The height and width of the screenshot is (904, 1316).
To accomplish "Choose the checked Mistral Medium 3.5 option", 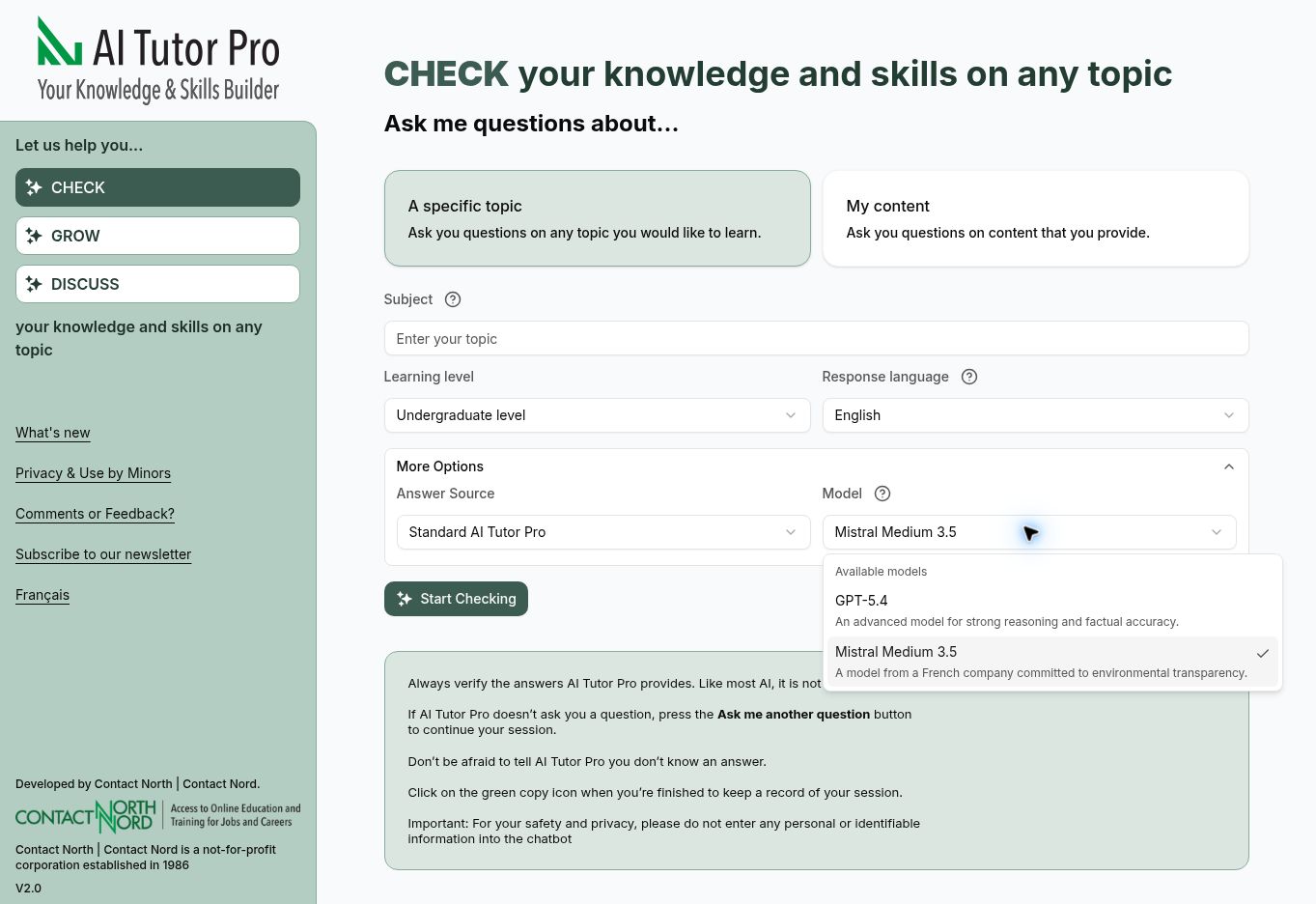I will pyautogui.click(x=1052, y=662).
